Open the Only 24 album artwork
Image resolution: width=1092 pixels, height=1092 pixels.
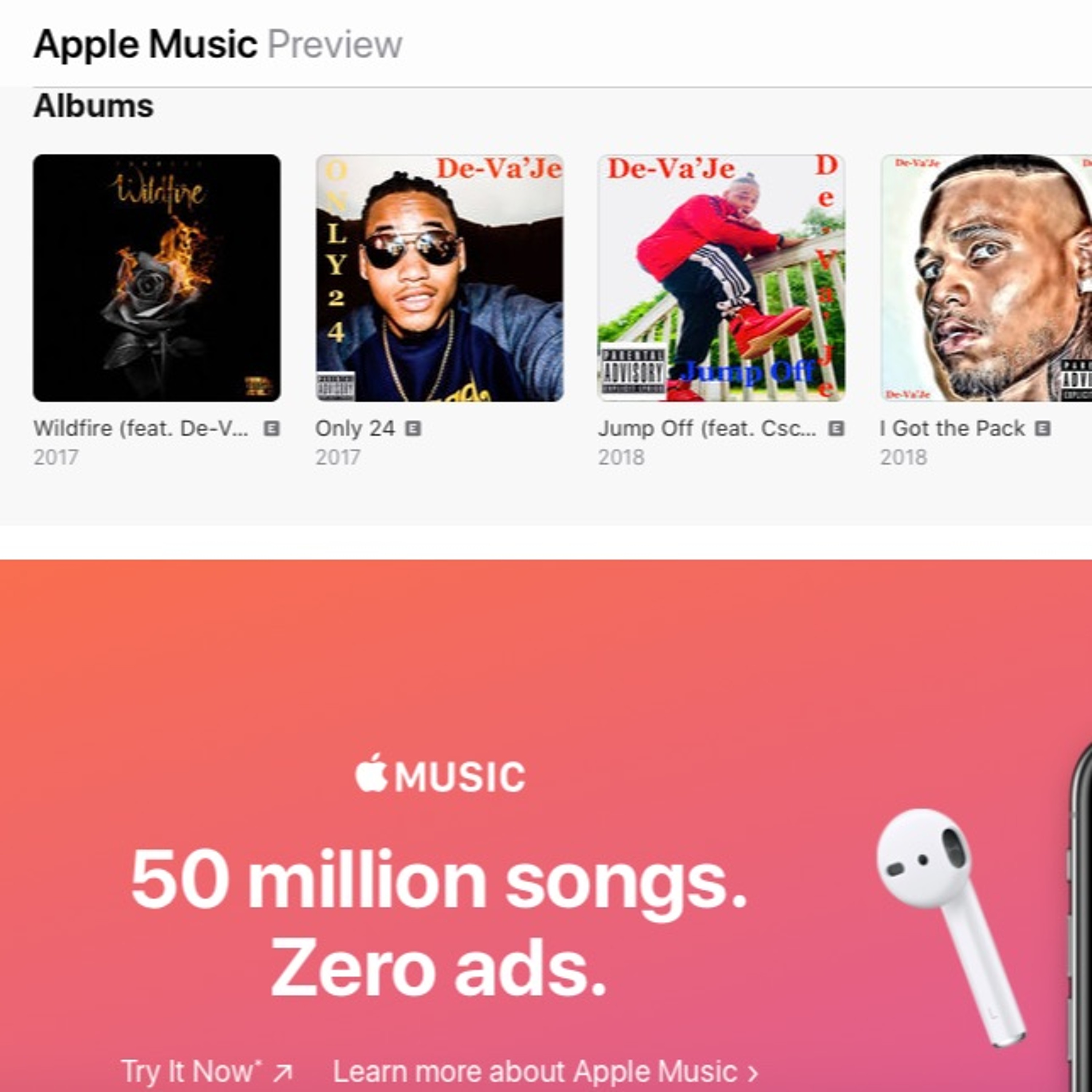point(439,277)
